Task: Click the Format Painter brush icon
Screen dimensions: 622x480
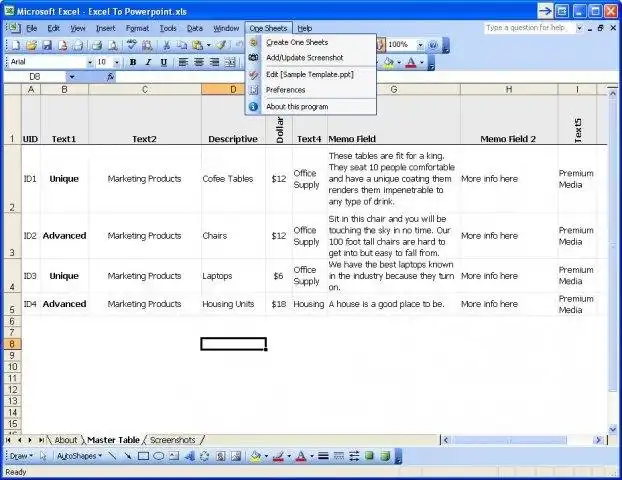Action: click(221, 45)
